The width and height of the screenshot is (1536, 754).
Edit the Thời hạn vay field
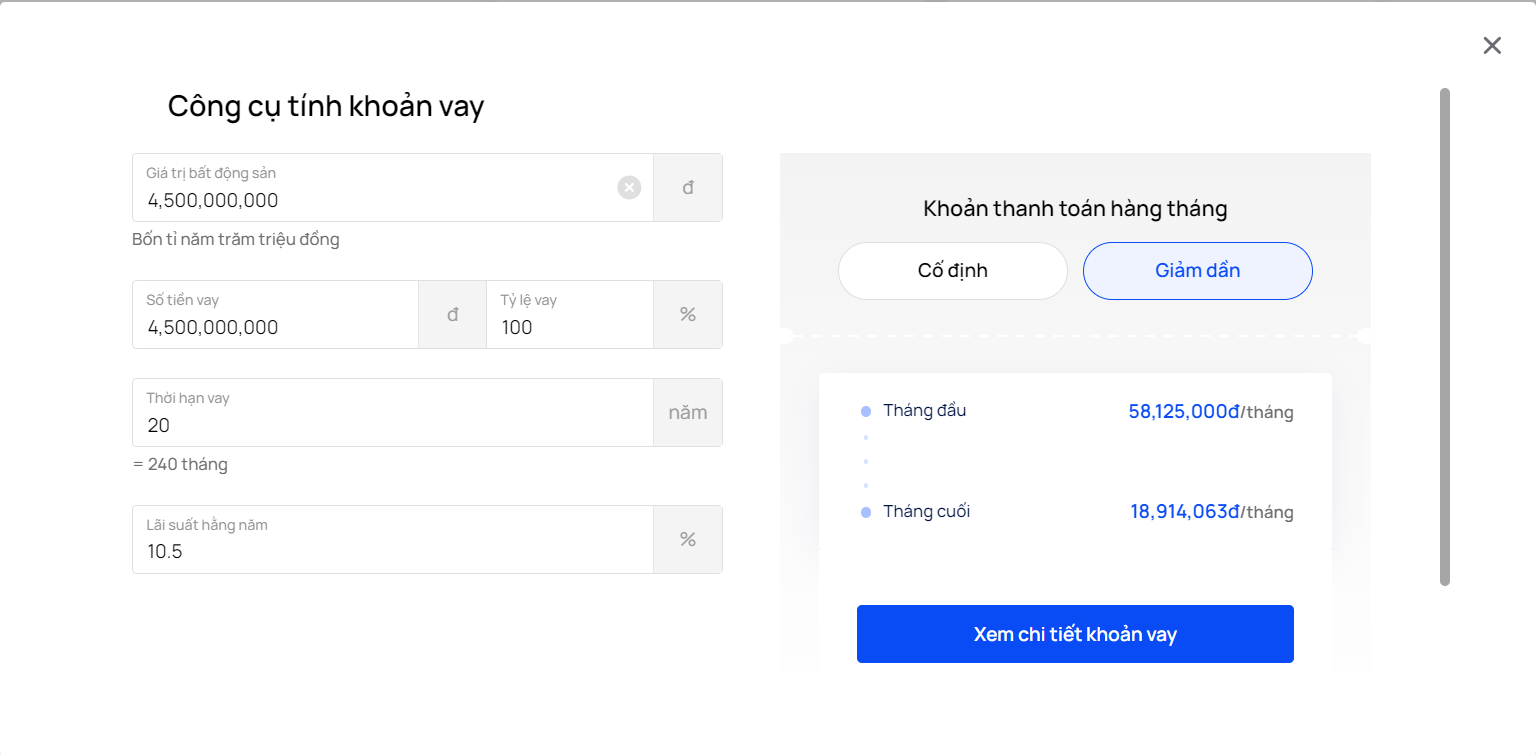click(393, 412)
